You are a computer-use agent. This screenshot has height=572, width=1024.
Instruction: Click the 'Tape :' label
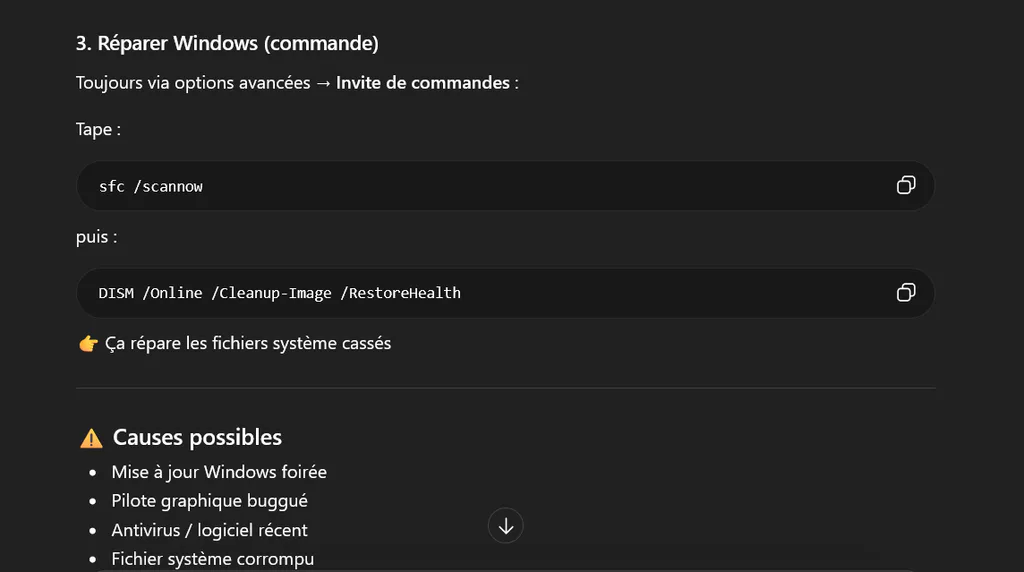(x=98, y=129)
